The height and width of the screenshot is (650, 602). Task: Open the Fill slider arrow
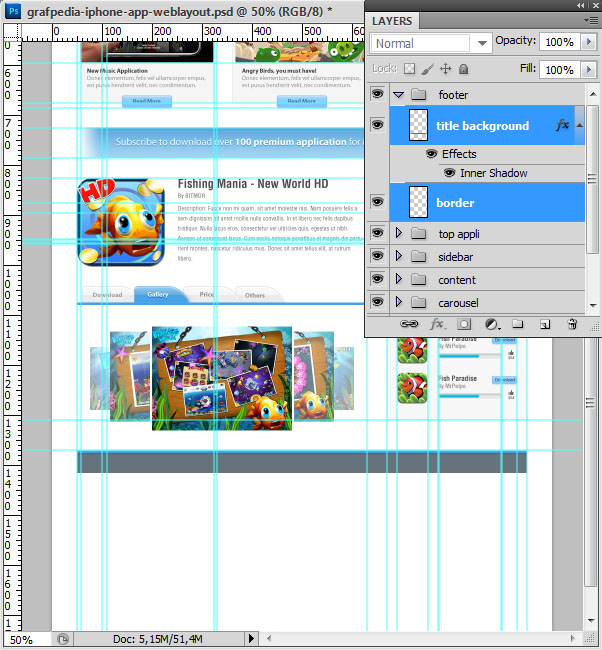[588, 70]
